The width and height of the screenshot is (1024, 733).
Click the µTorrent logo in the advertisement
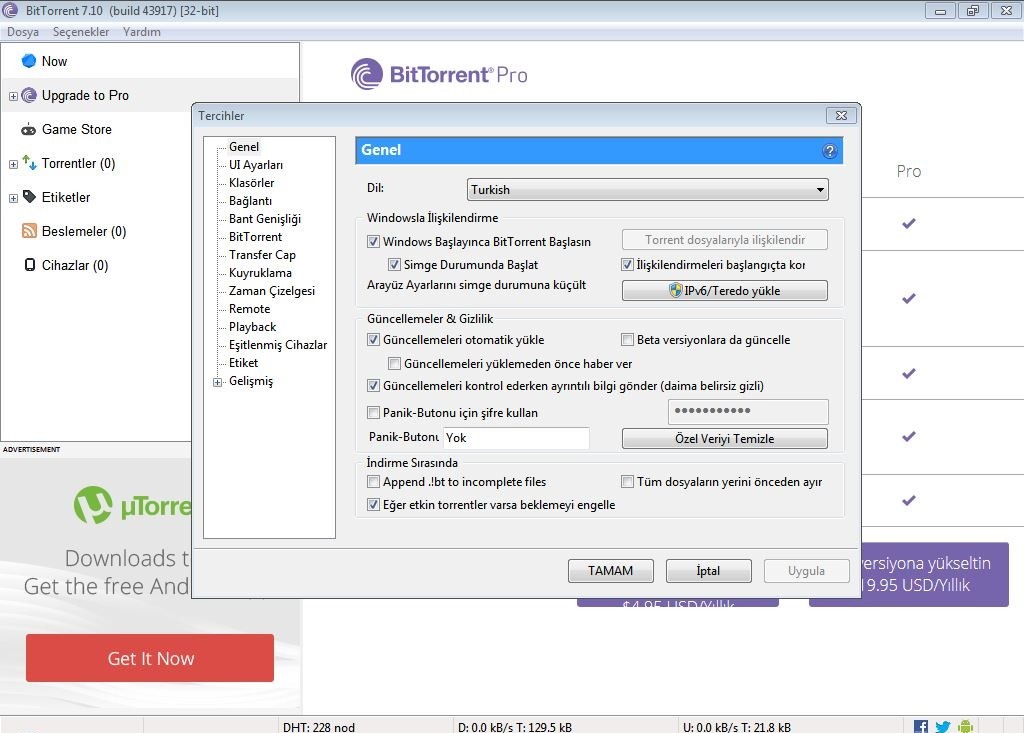[x=133, y=505]
